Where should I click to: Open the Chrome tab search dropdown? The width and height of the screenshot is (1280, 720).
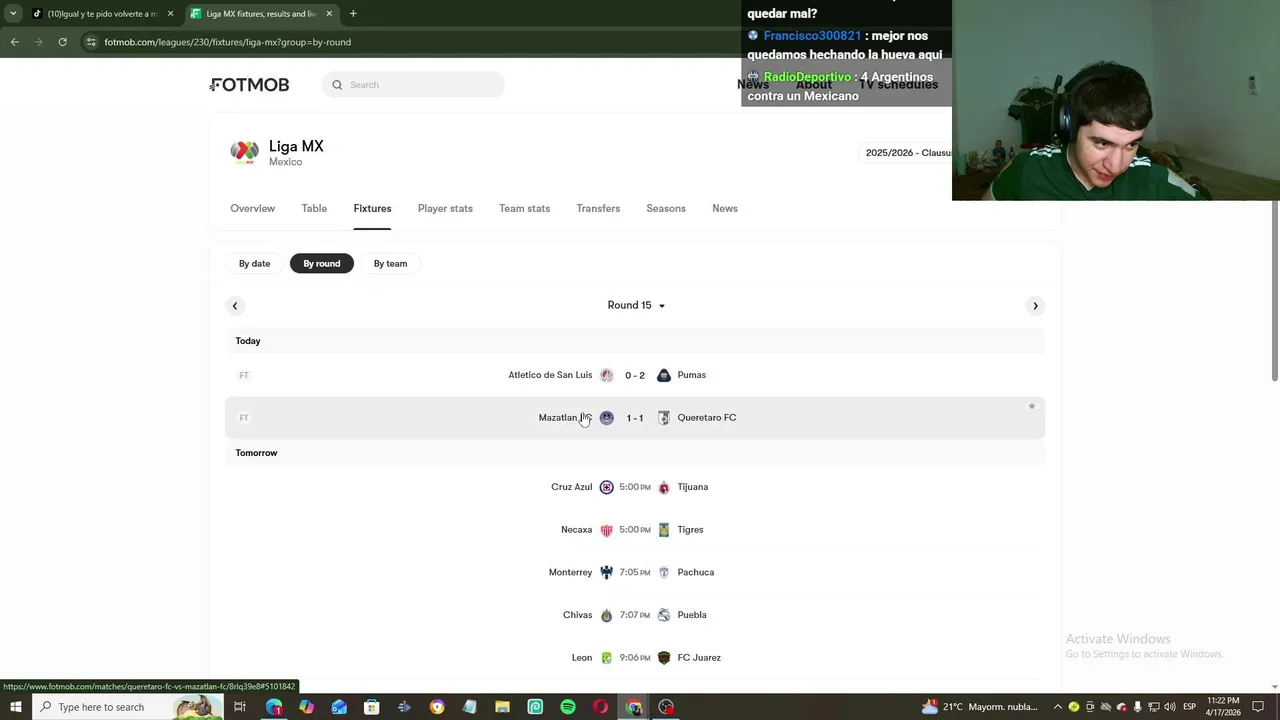[13, 14]
